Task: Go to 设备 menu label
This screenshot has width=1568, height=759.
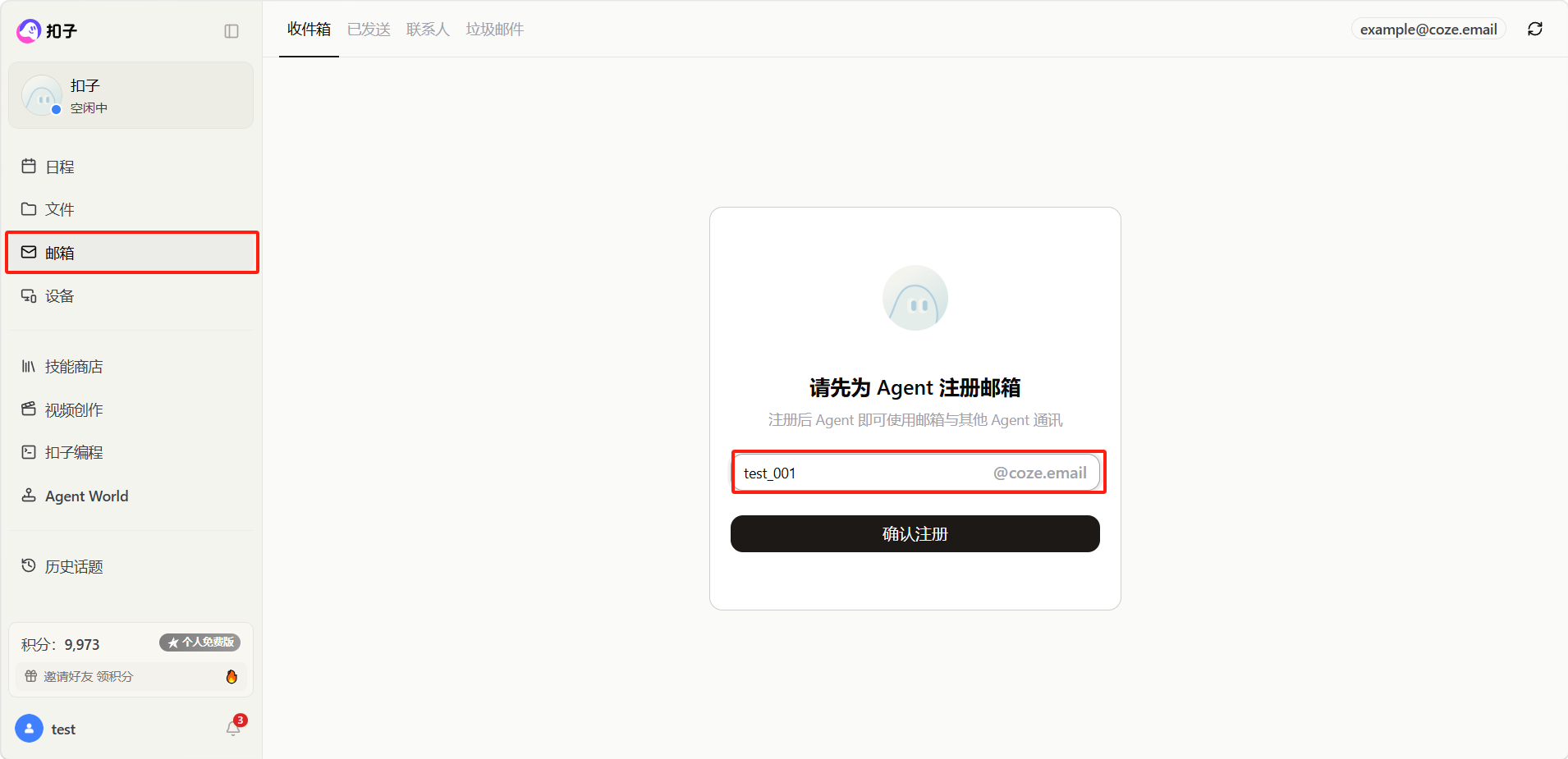Action: pos(60,296)
